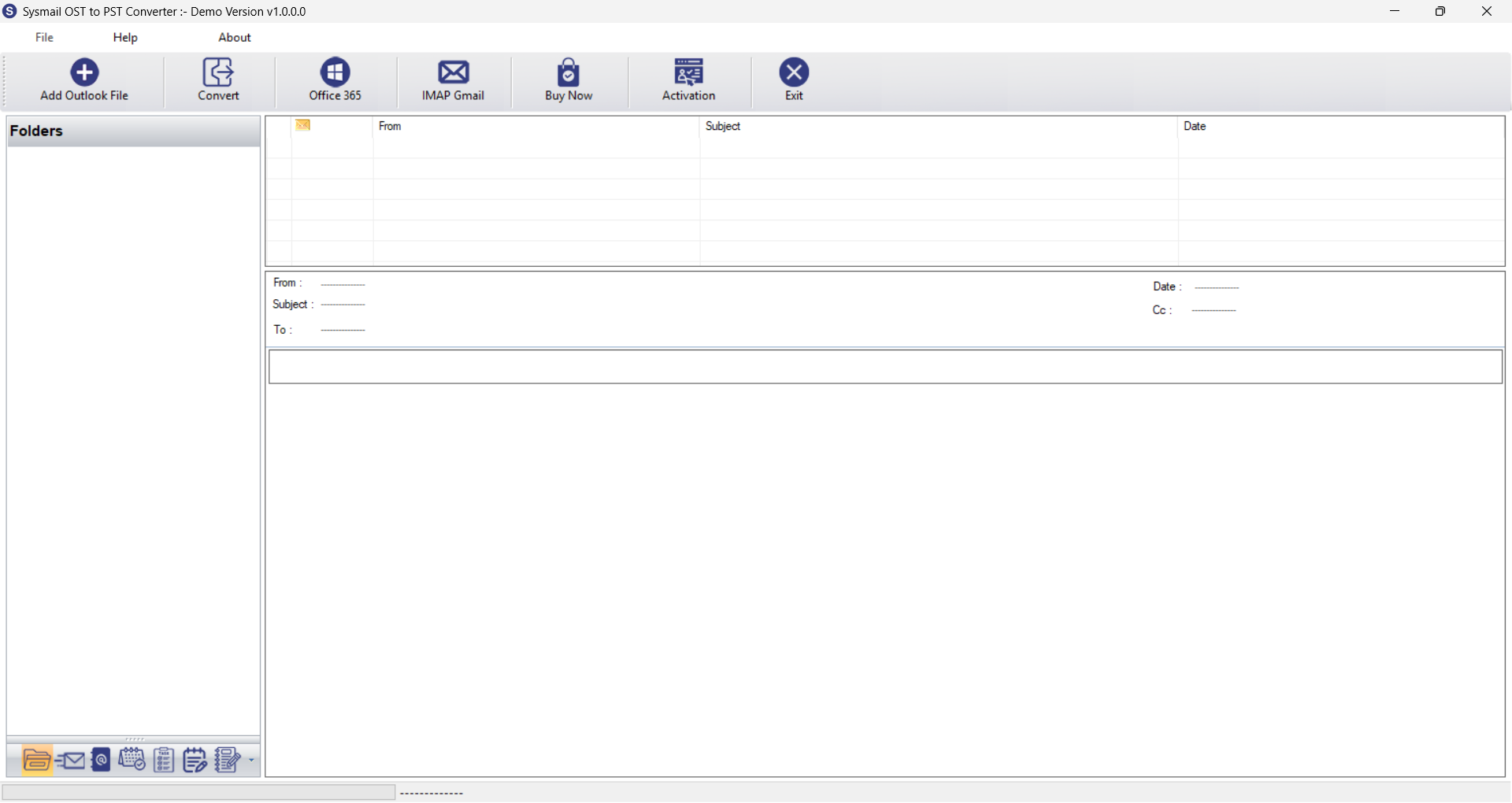Click the Add Outlook File toolbar button
This screenshot has height=803, width=1512.
click(84, 80)
